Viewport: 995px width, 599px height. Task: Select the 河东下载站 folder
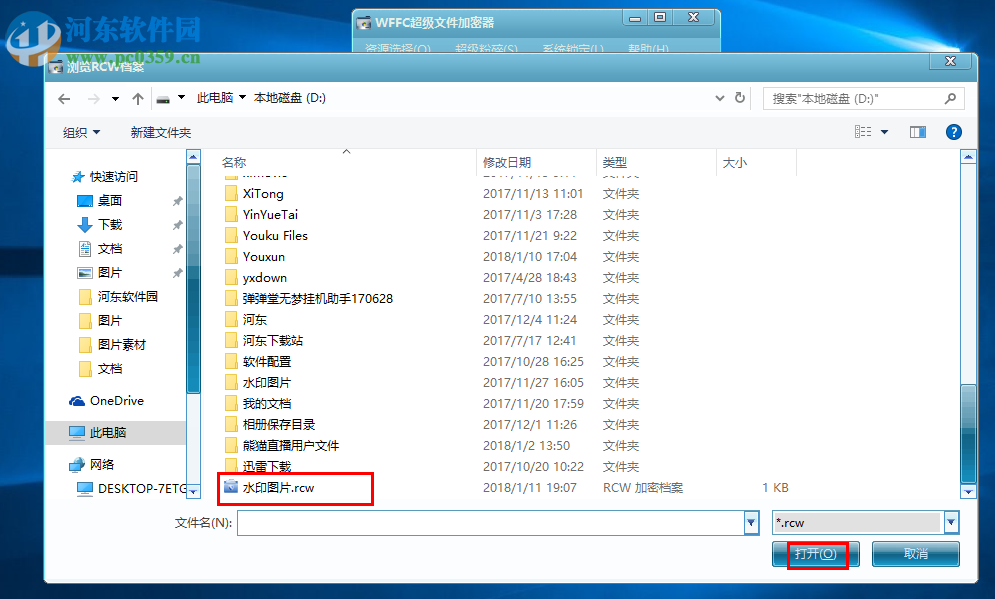272,340
